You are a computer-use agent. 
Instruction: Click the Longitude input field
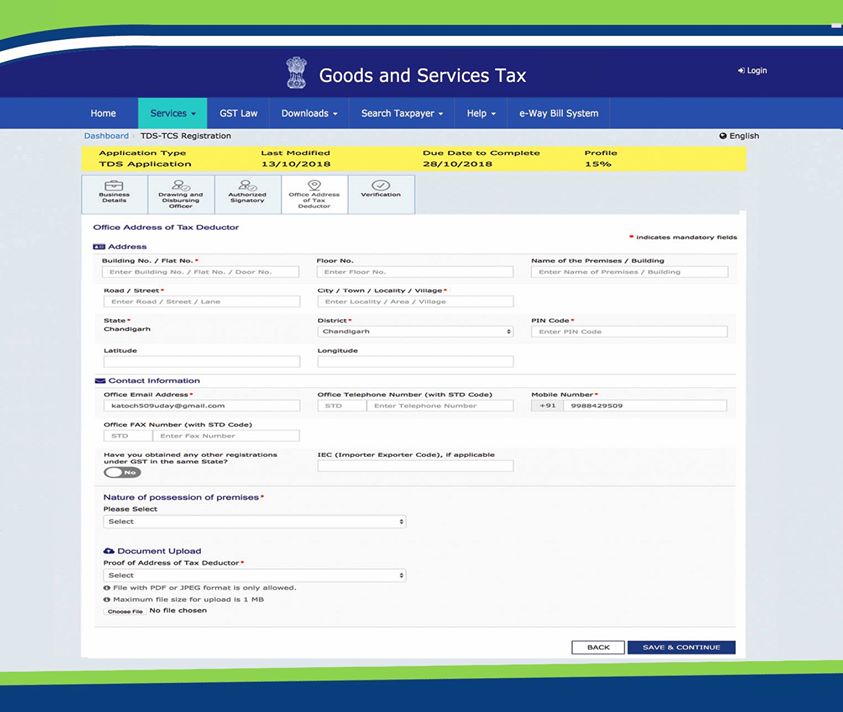(x=415, y=362)
